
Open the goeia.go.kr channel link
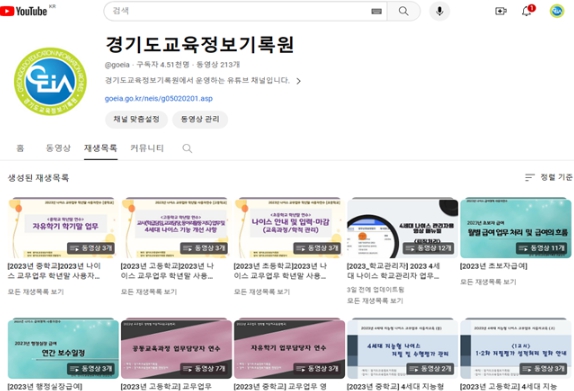coord(159,98)
